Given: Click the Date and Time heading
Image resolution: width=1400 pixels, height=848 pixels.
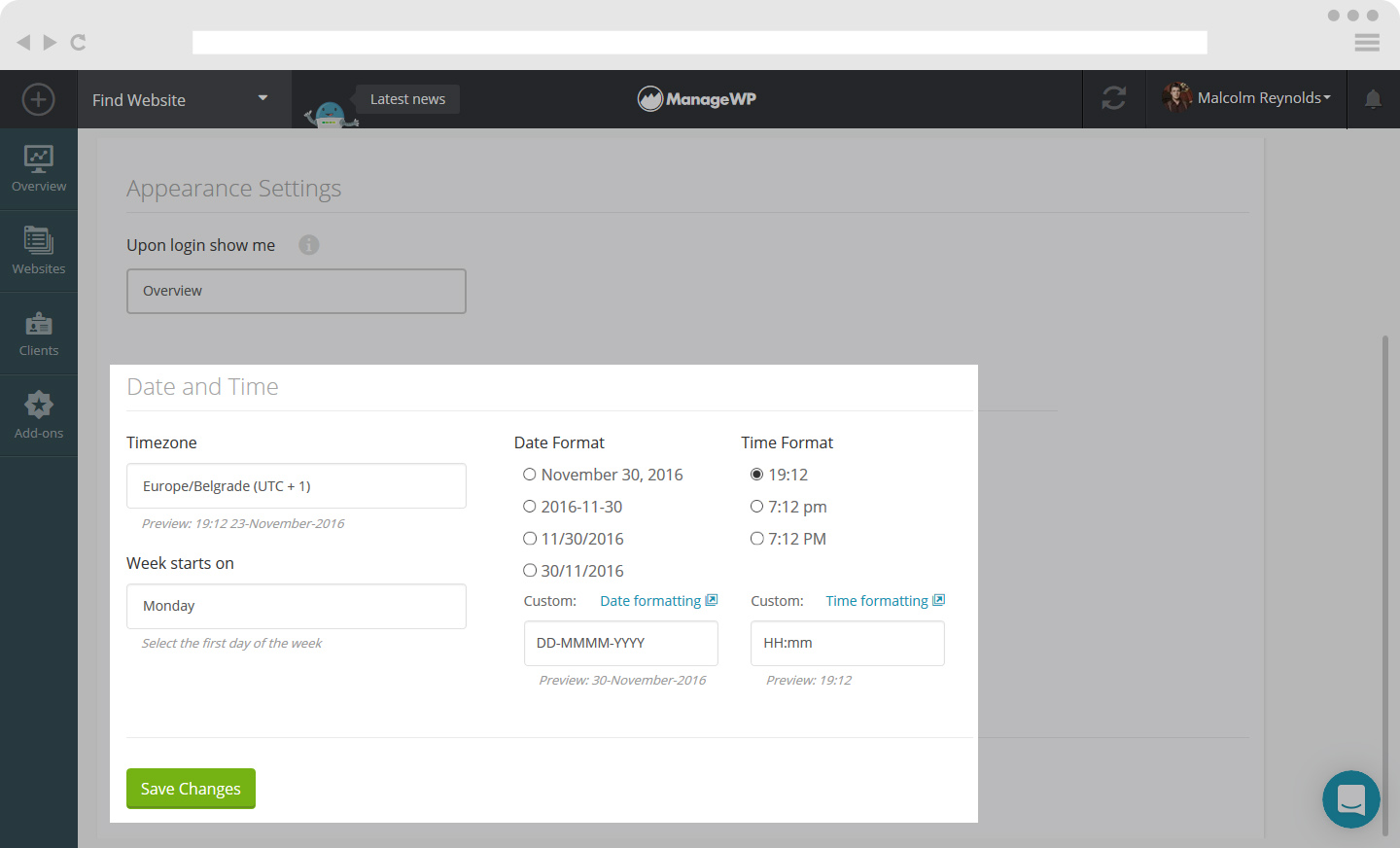Looking at the screenshot, I should click(202, 387).
